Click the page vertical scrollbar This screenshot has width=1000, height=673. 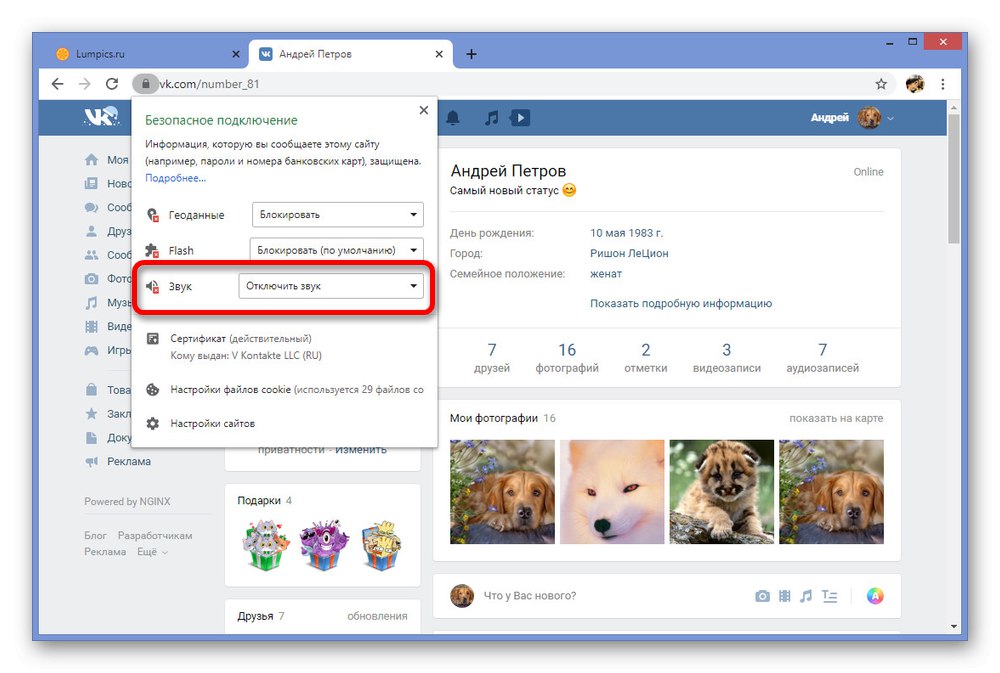click(953, 180)
